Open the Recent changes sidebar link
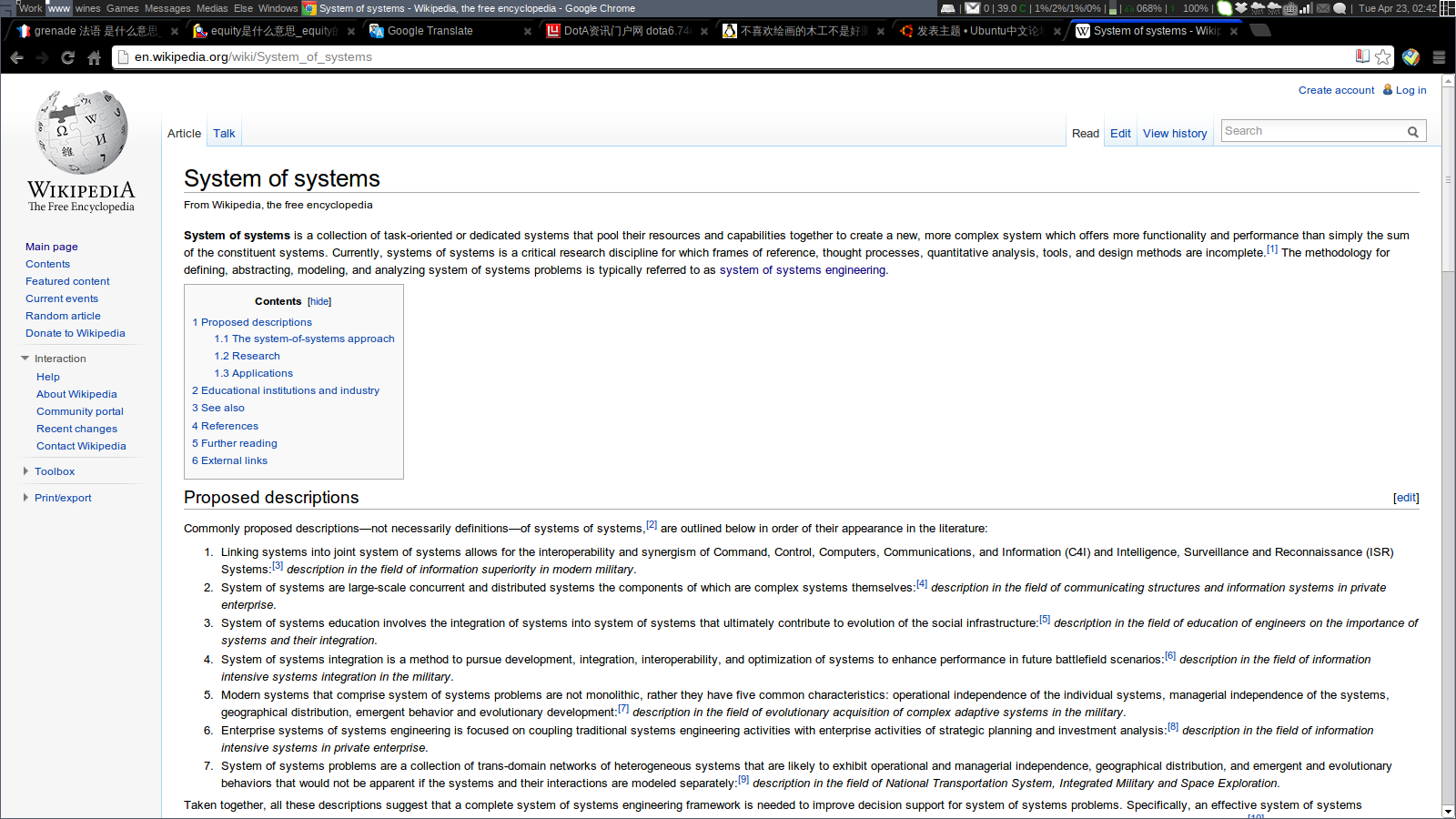 click(76, 429)
